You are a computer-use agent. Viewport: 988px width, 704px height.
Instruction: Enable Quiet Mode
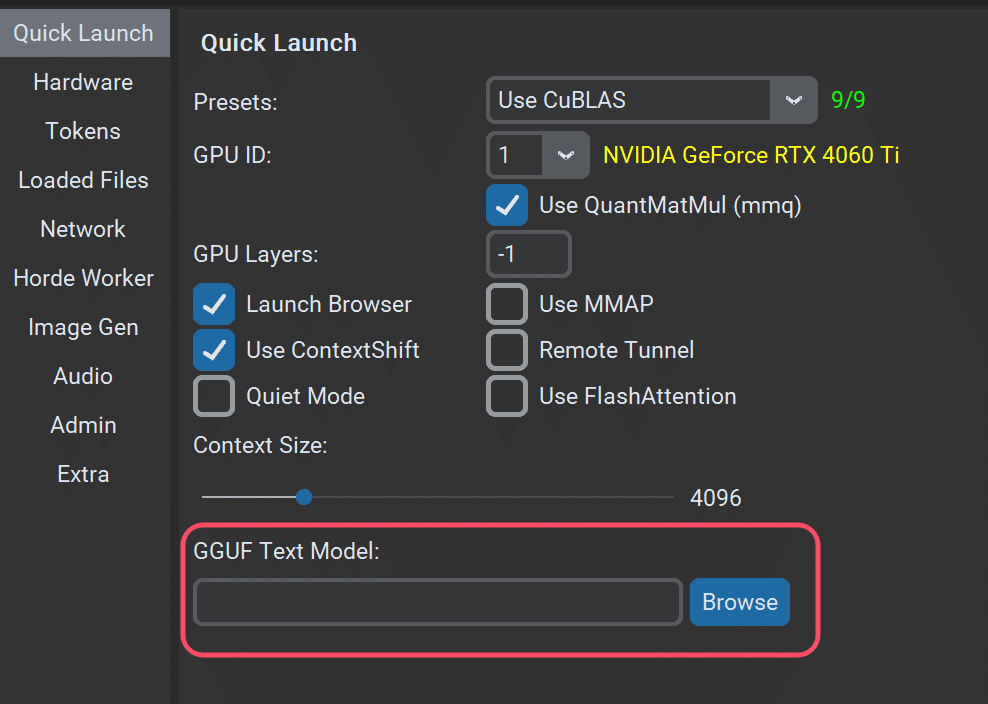pos(214,396)
